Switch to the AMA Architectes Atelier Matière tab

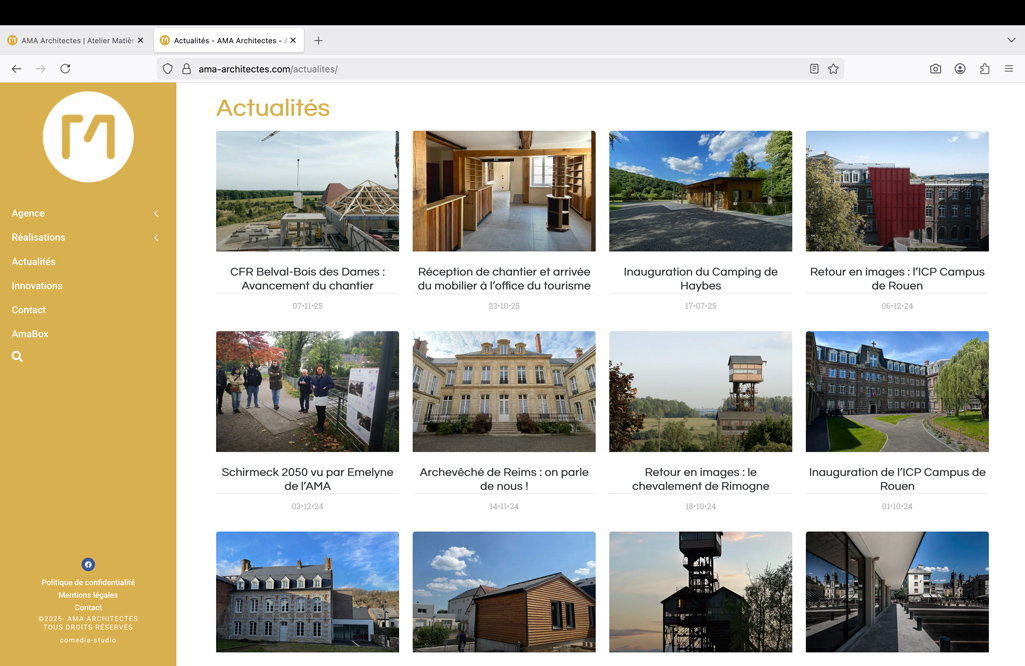tap(70, 41)
